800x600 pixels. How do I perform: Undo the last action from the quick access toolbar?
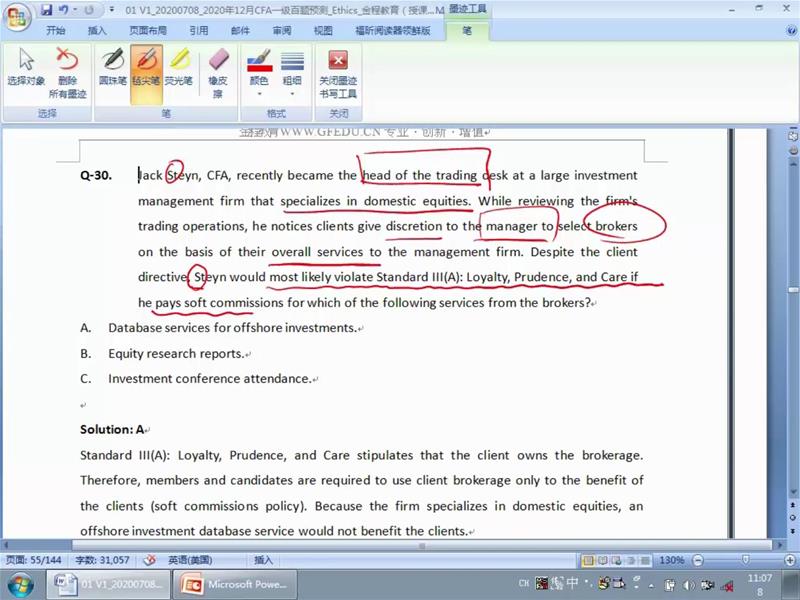coord(63,10)
